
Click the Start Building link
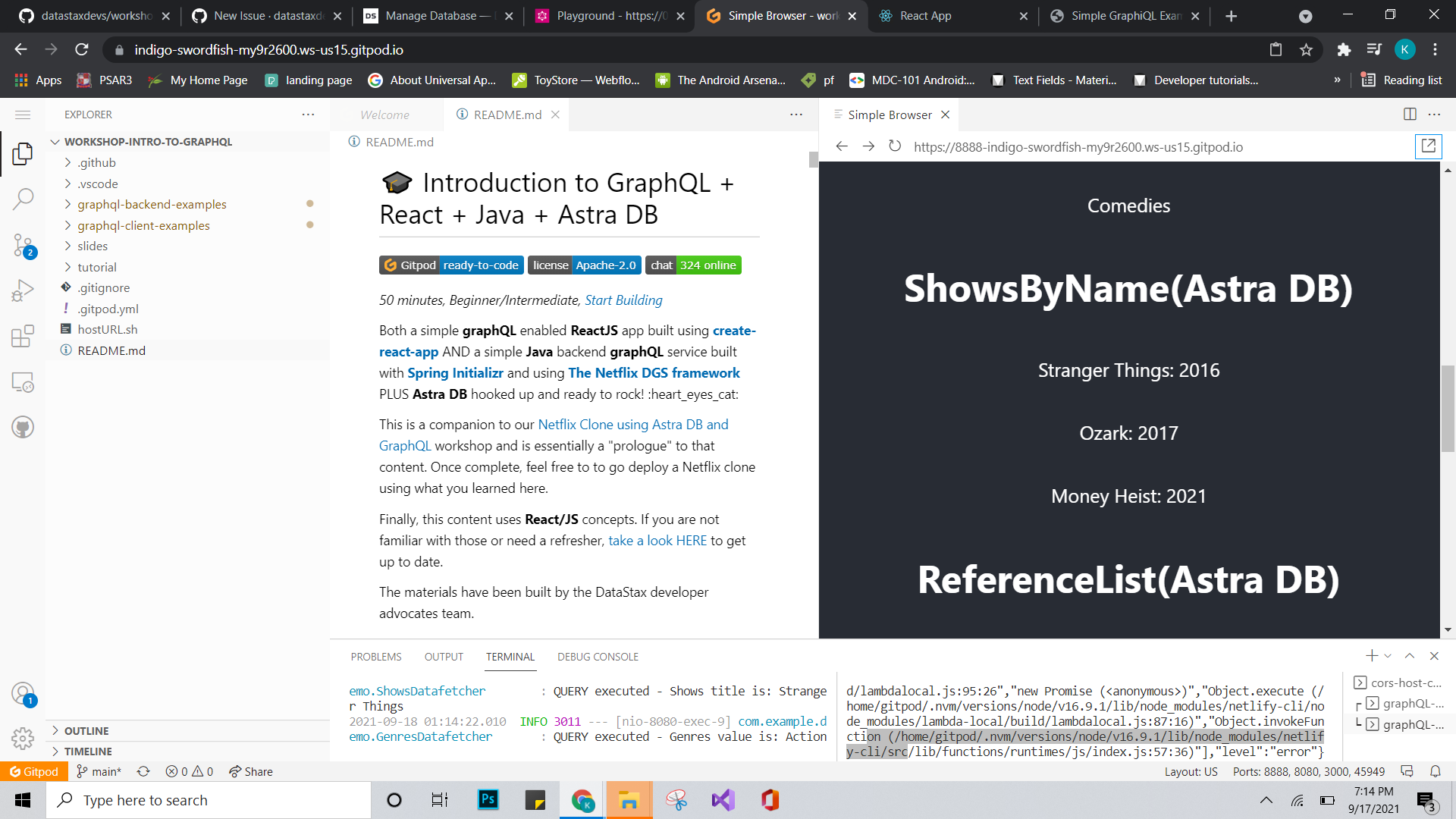(623, 300)
